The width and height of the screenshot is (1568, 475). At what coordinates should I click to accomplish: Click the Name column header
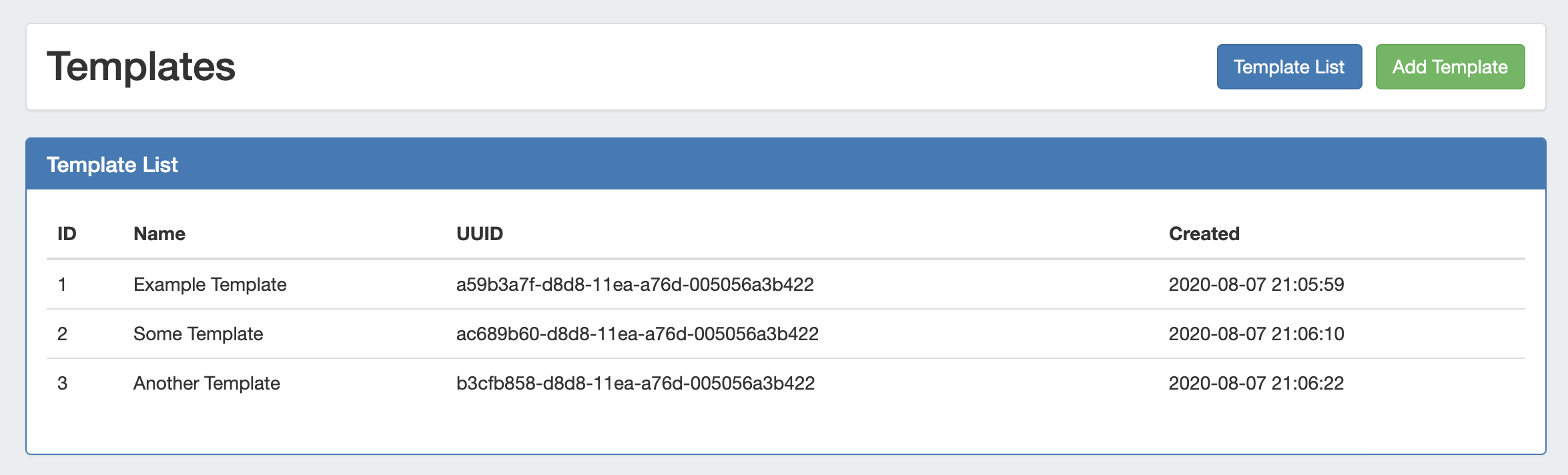(159, 233)
